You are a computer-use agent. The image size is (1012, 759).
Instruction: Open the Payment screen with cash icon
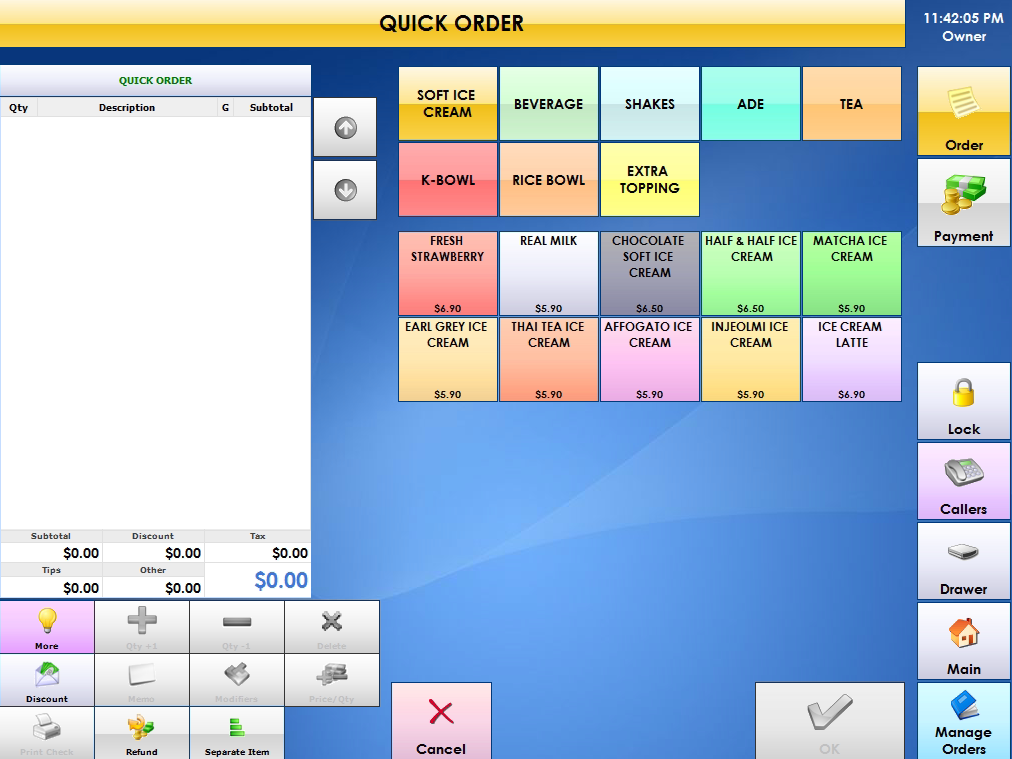click(x=963, y=203)
